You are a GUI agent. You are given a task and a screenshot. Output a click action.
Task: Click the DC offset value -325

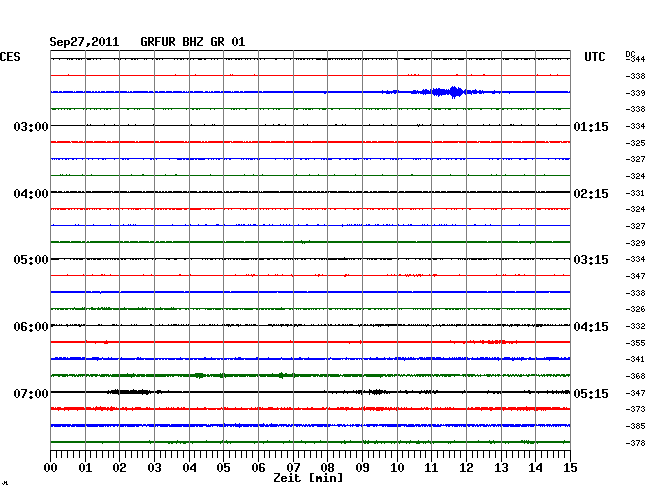coord(635,143)
